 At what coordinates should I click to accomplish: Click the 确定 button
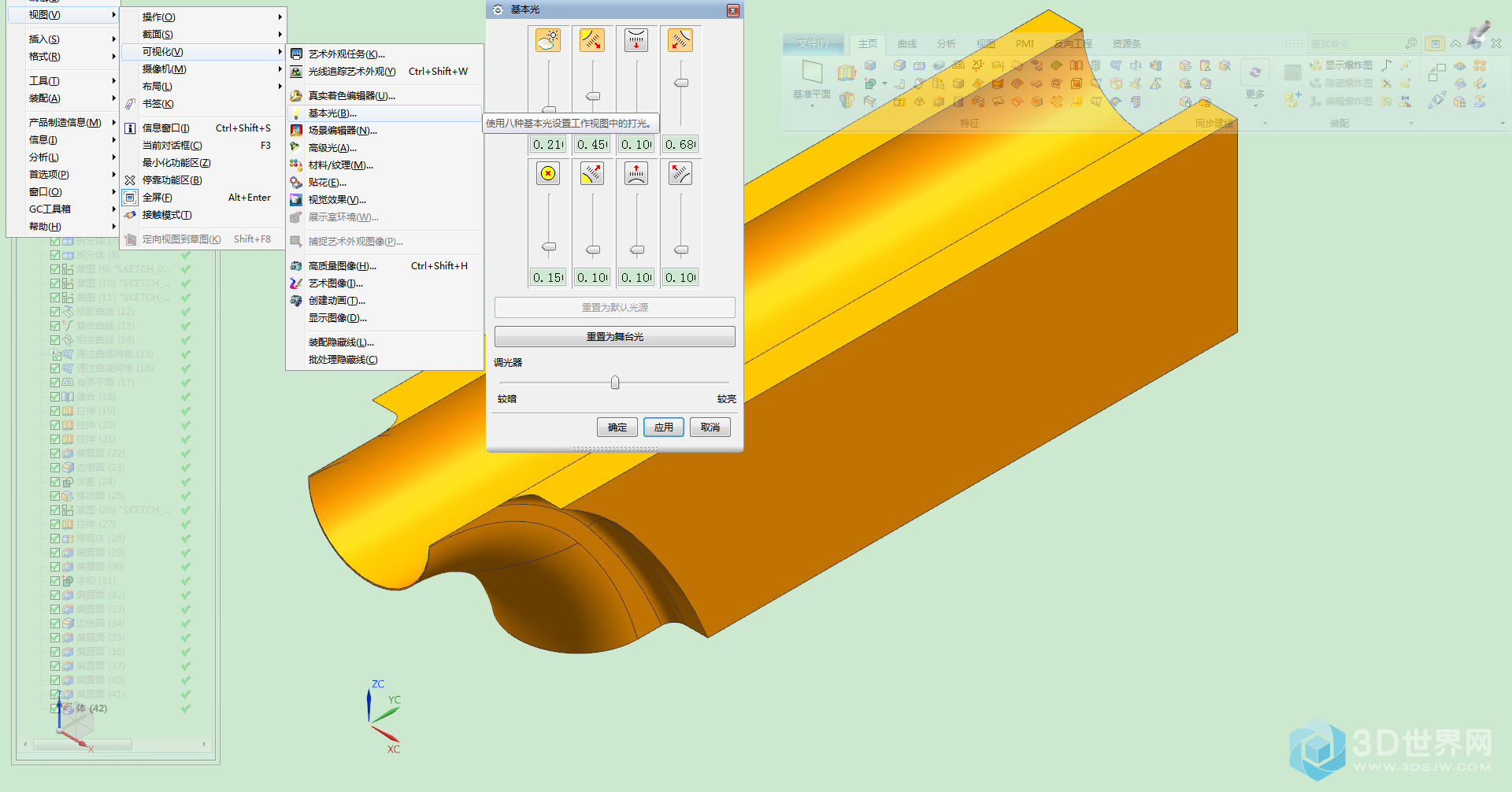point(617,427)
